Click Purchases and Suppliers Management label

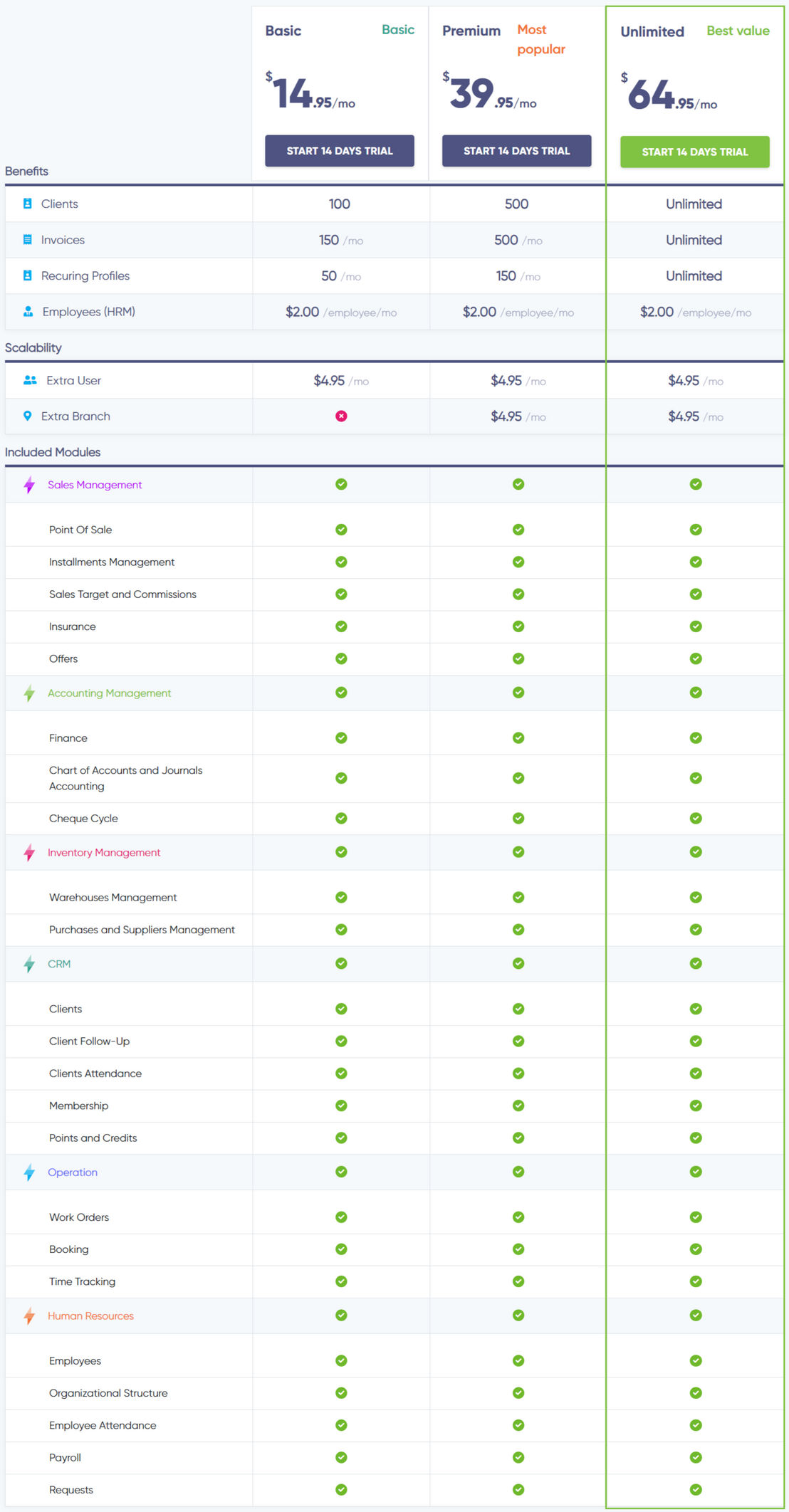coord(142,930)
